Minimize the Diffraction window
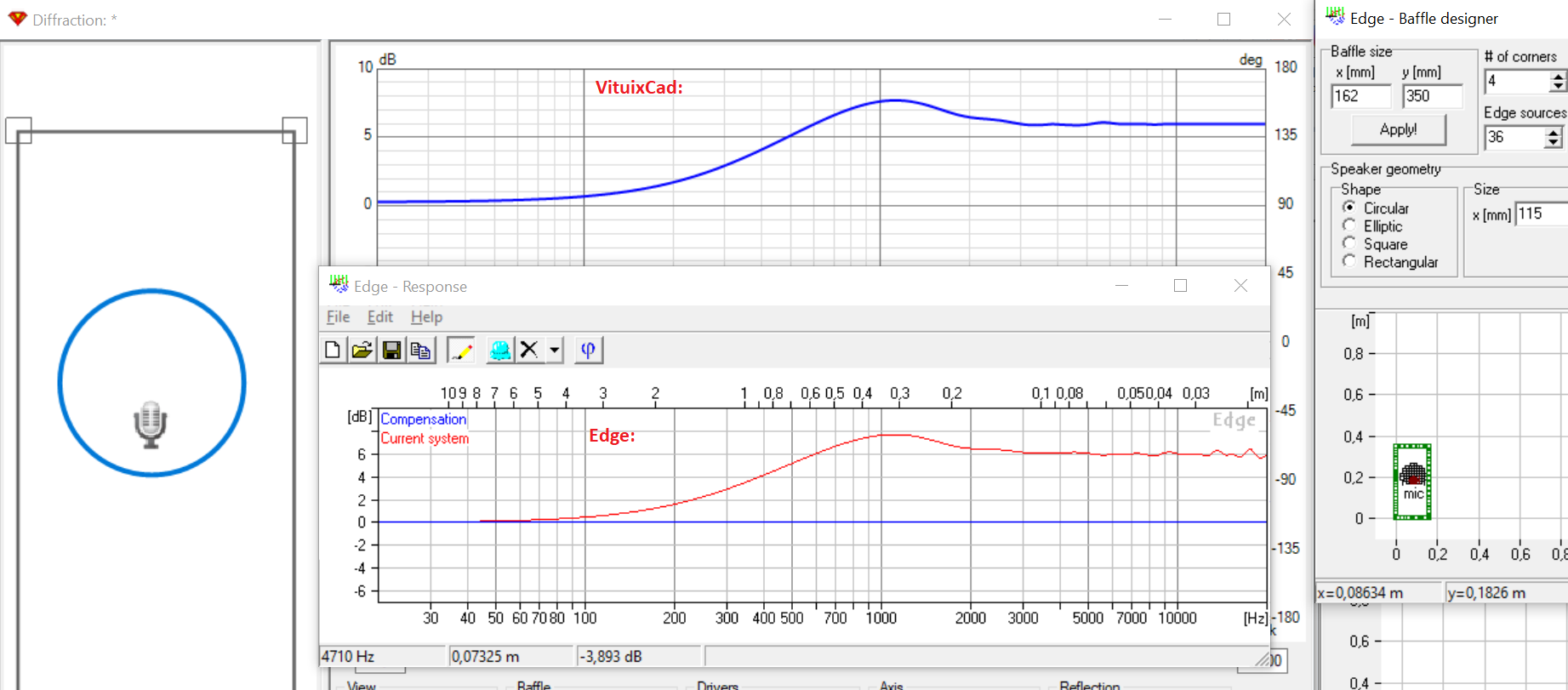 pos(1166,19)
